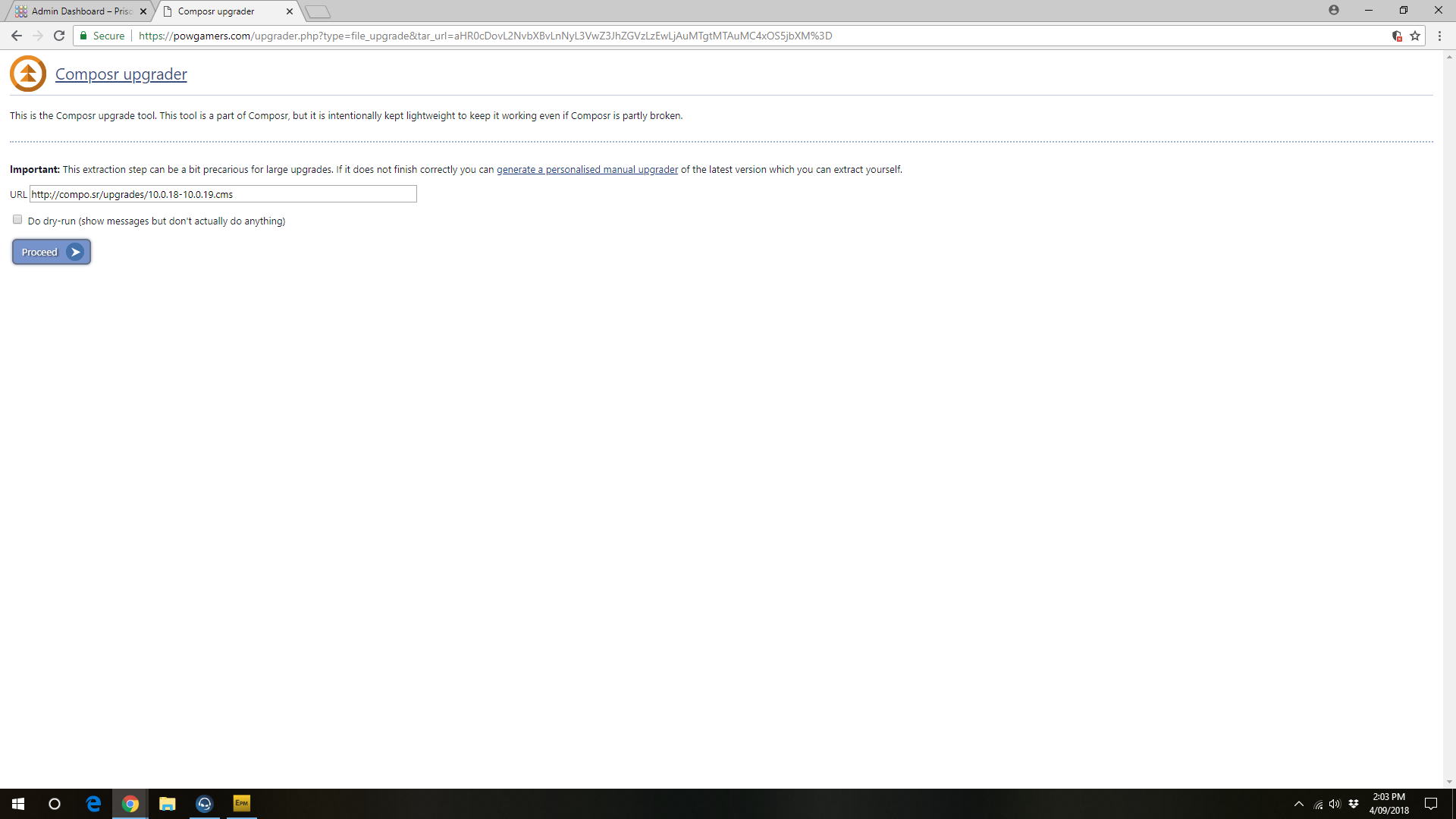Show hidden system tray icons chevron
This screenshot has height=819, width=1456.
coord(1298,804)
